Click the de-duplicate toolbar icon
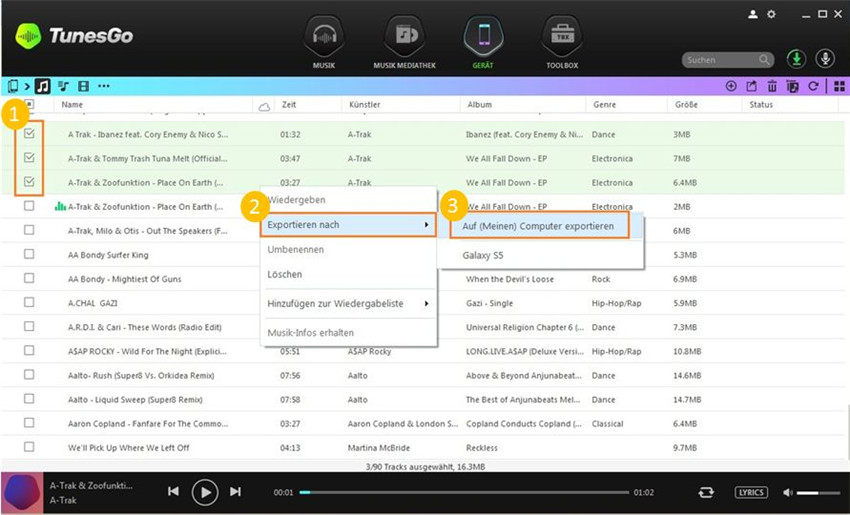Screen dimensions: 850x515 [793, 86]
